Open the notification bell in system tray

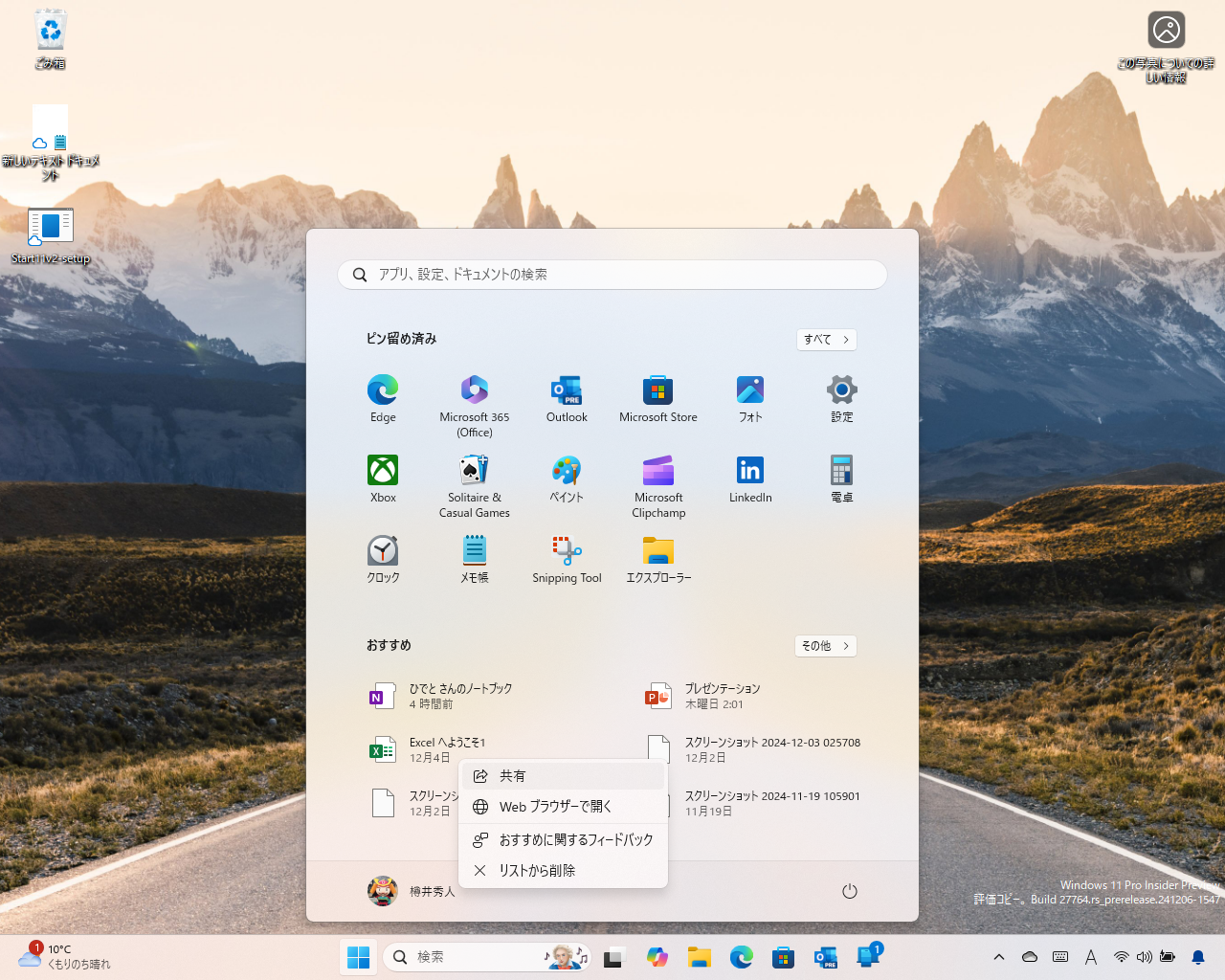coord(1197,956)
